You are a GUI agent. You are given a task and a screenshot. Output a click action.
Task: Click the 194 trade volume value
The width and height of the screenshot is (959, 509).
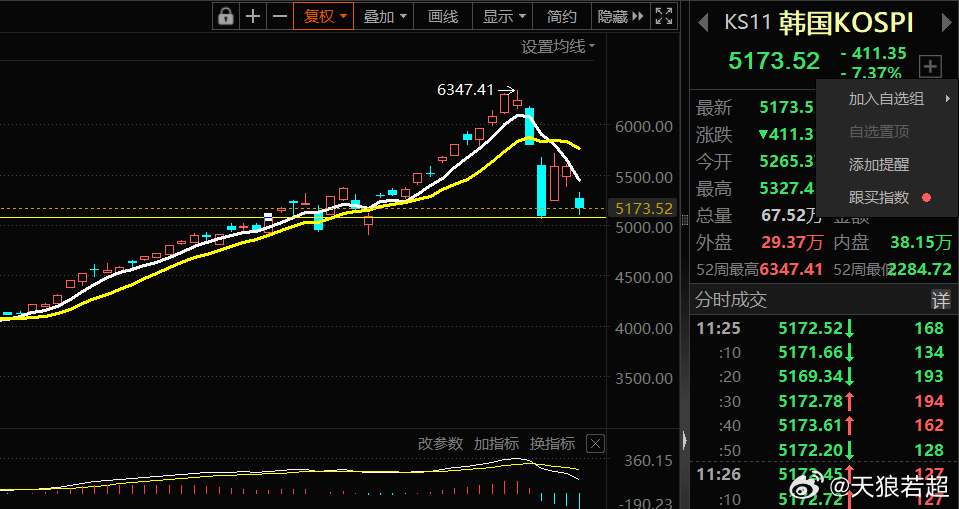[929, 401]
